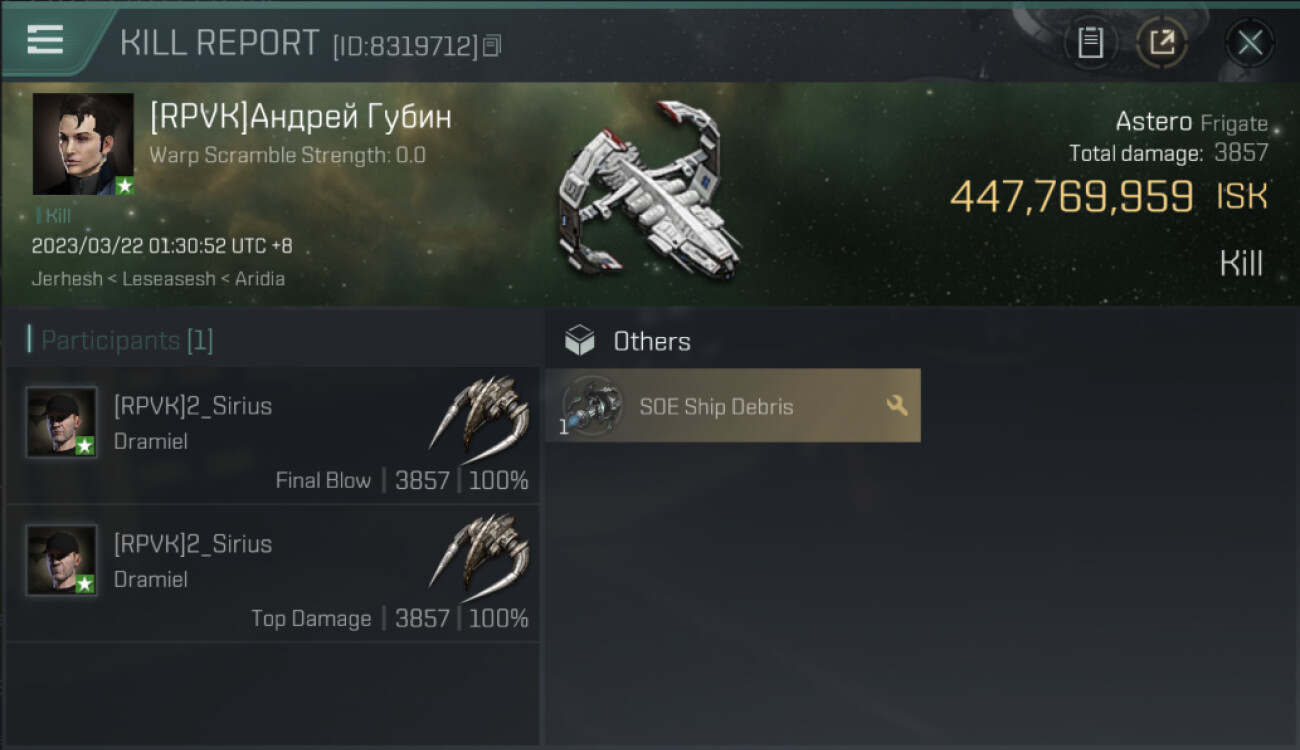This screenshot has height=750, width=1300.
Task: Share the kill report externally
Action: click(1162, 43)
